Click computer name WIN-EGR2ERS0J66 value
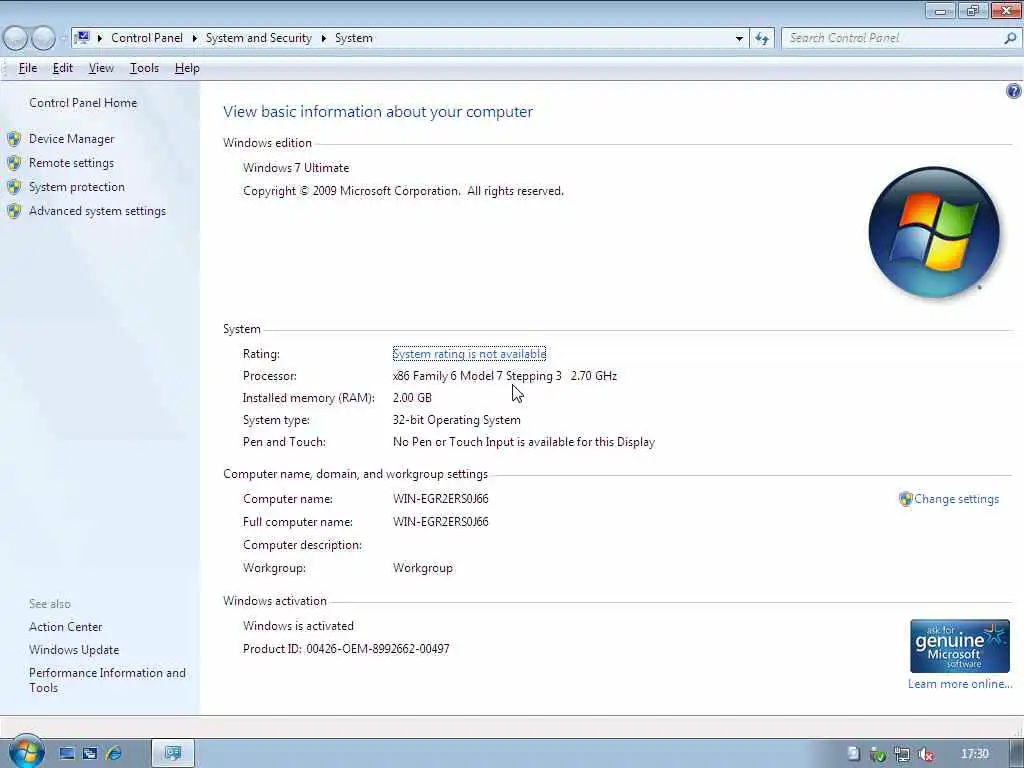This screenshot has width=1024, height=768. click(441, 499)
